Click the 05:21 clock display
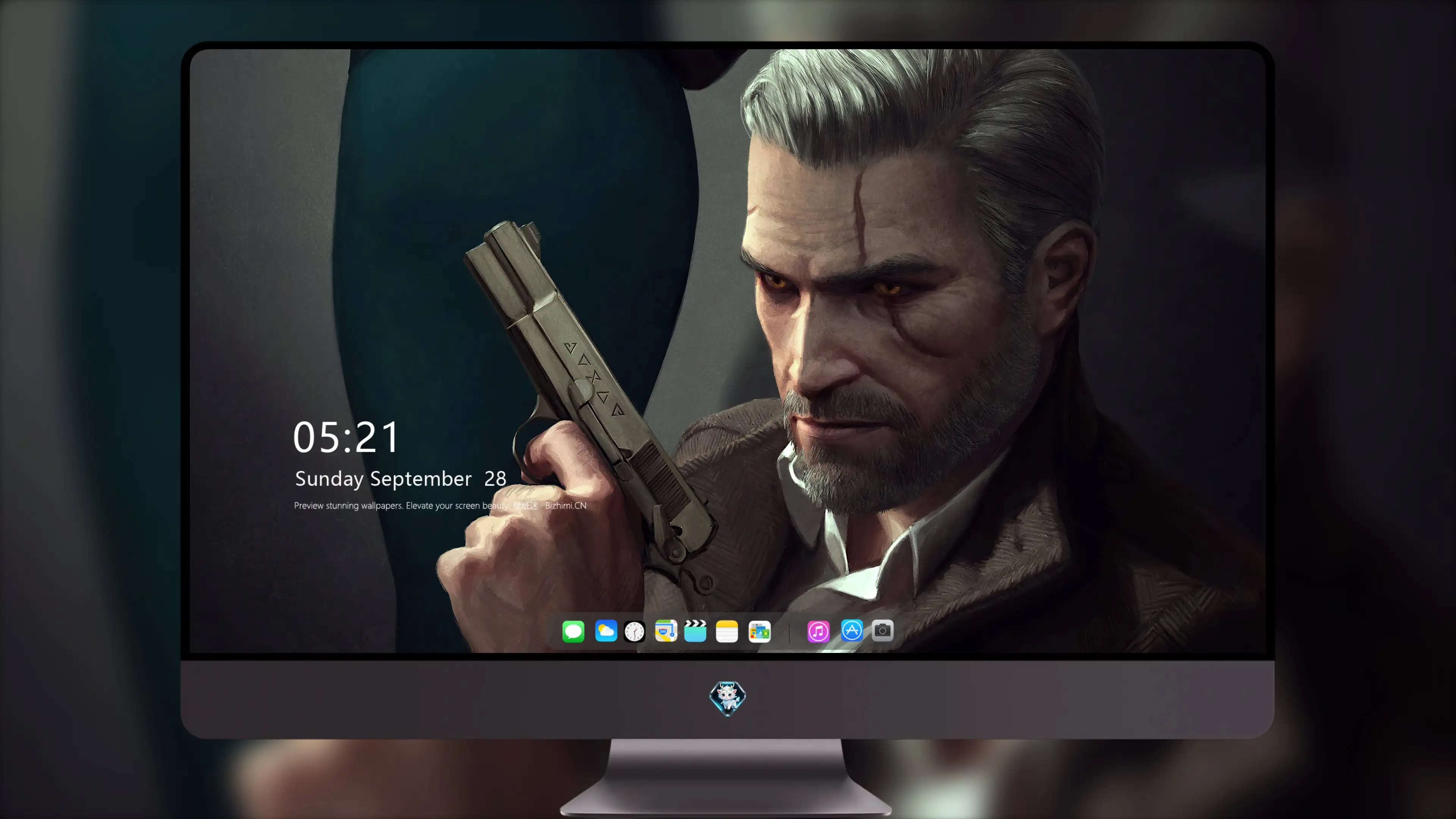This screenshot has height=819, width=1456. coord(346,438)
